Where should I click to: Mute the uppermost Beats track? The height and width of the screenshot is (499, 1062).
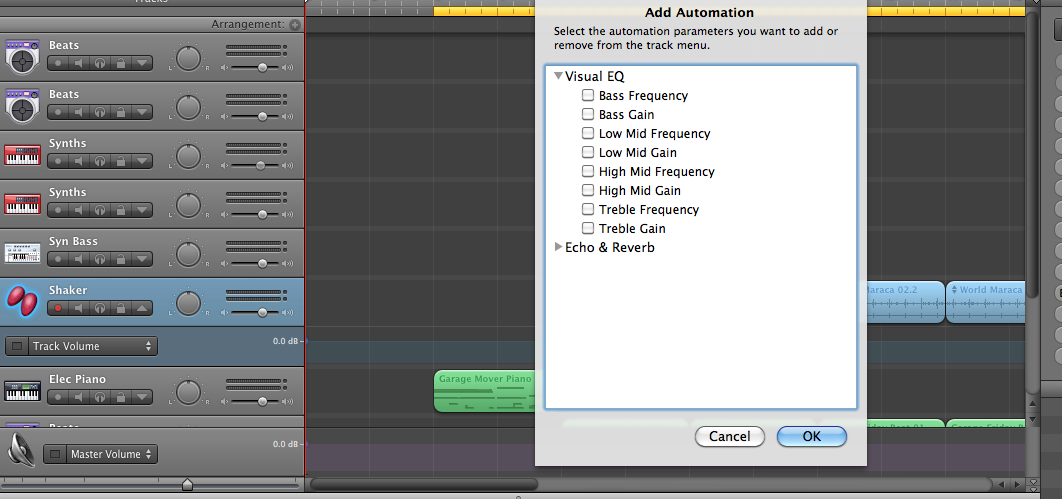79,63
